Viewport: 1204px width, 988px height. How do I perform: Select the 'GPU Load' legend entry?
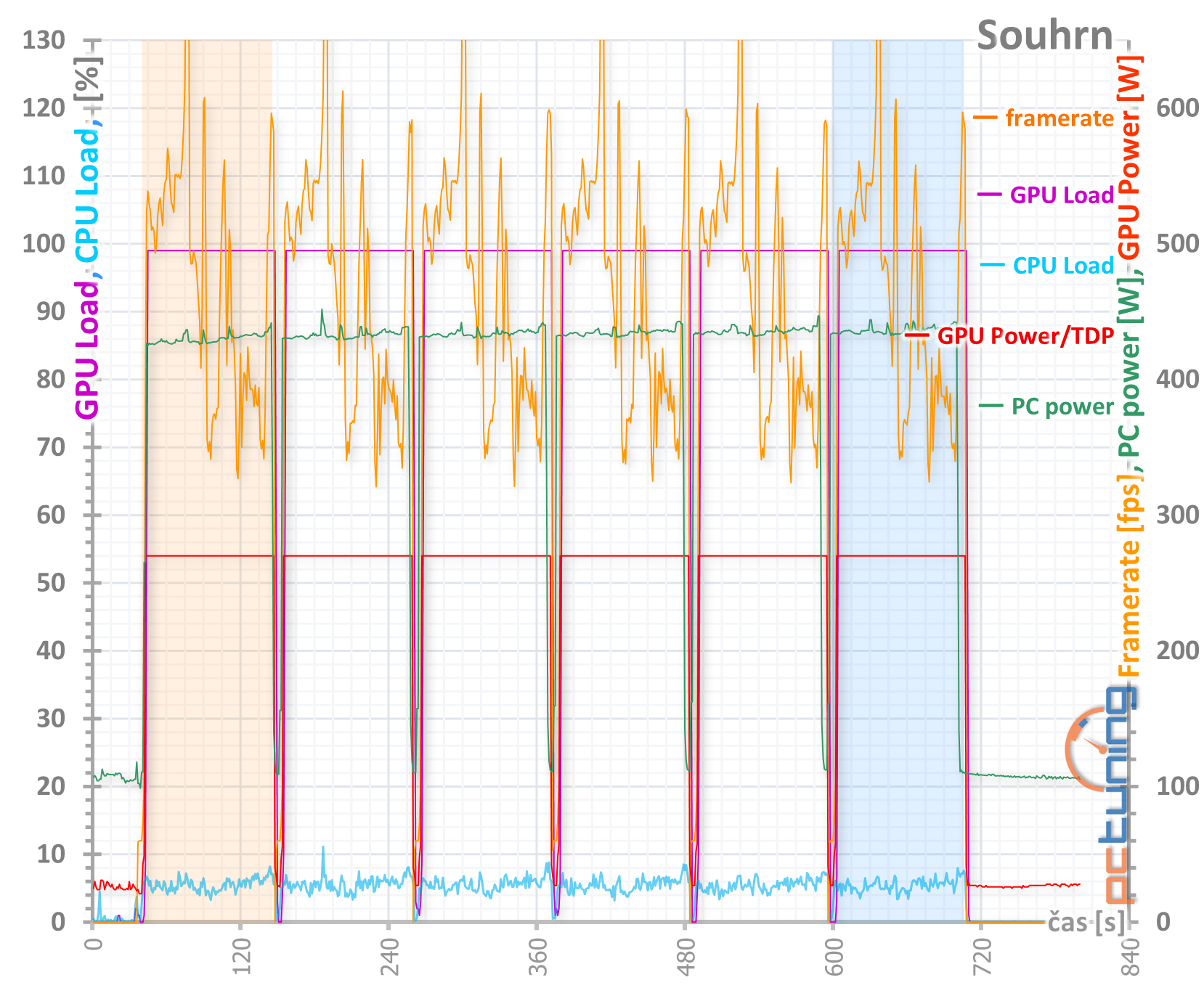pyautogui.click(x=1062, y=195)
